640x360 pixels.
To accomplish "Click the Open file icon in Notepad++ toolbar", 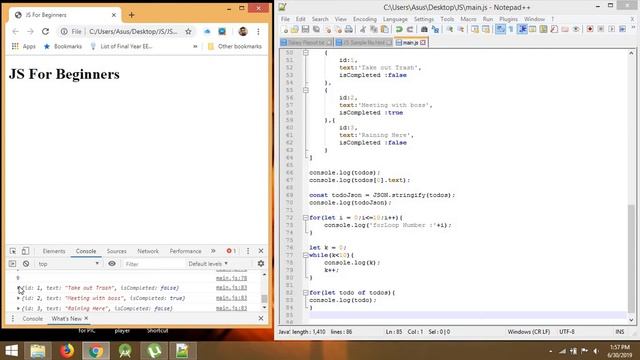I will coord(295,29).
